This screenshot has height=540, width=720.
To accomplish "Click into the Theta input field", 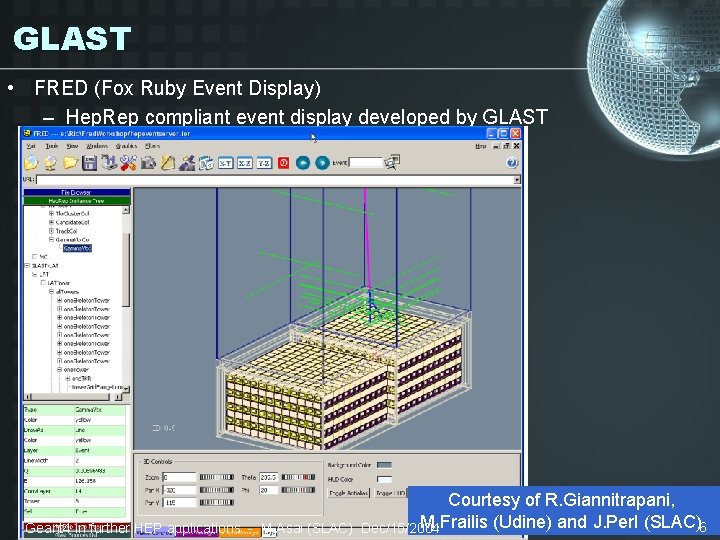I will [269, 478].
